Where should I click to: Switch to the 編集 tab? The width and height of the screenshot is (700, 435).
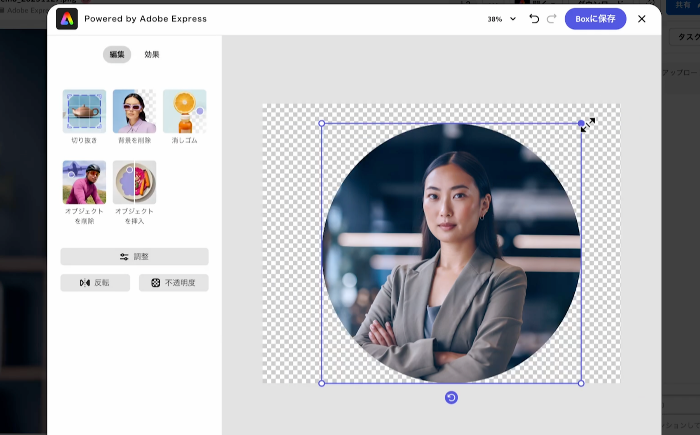pos(116,54)
